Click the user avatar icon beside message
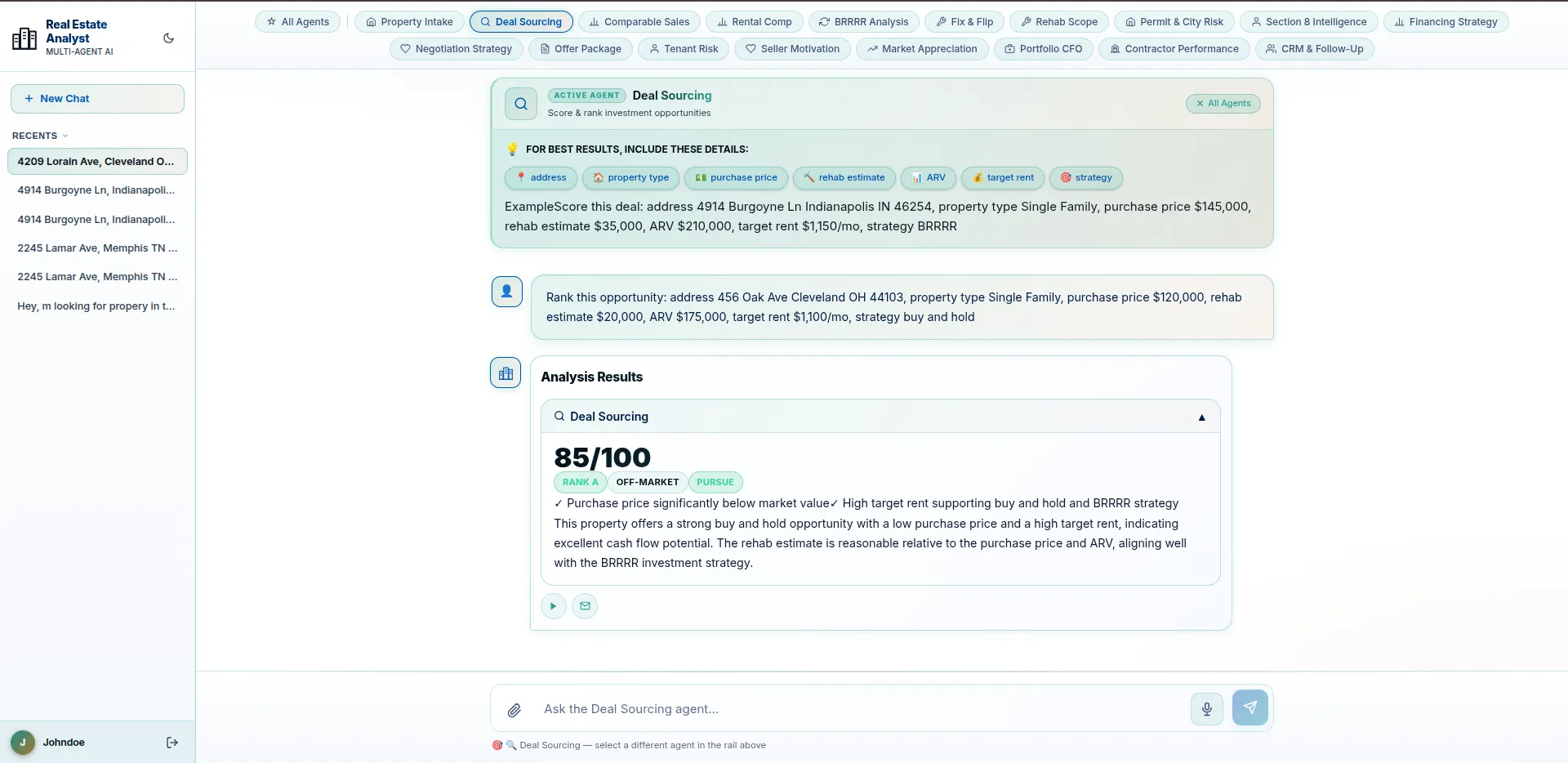This screenshot has width=1568, height=763. coord(507,292)
